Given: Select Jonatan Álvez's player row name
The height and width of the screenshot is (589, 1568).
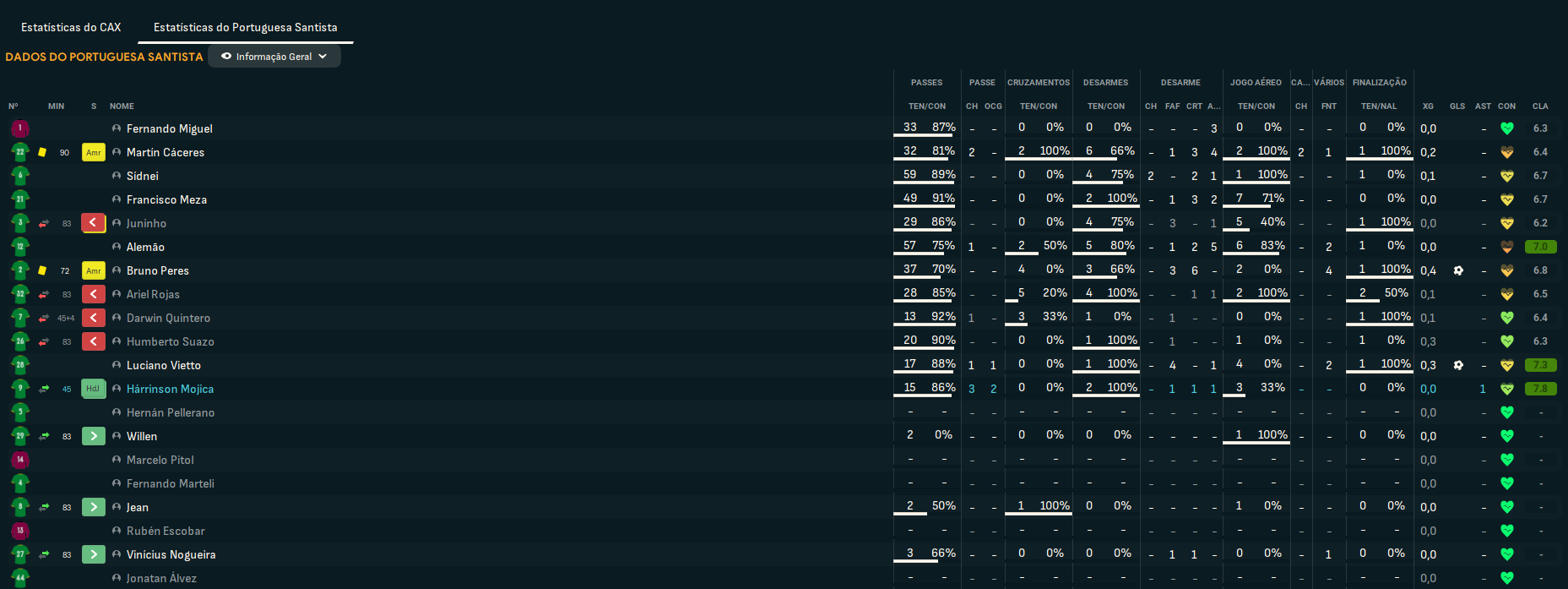Looking at the screenshot, I should coord(161,578).
